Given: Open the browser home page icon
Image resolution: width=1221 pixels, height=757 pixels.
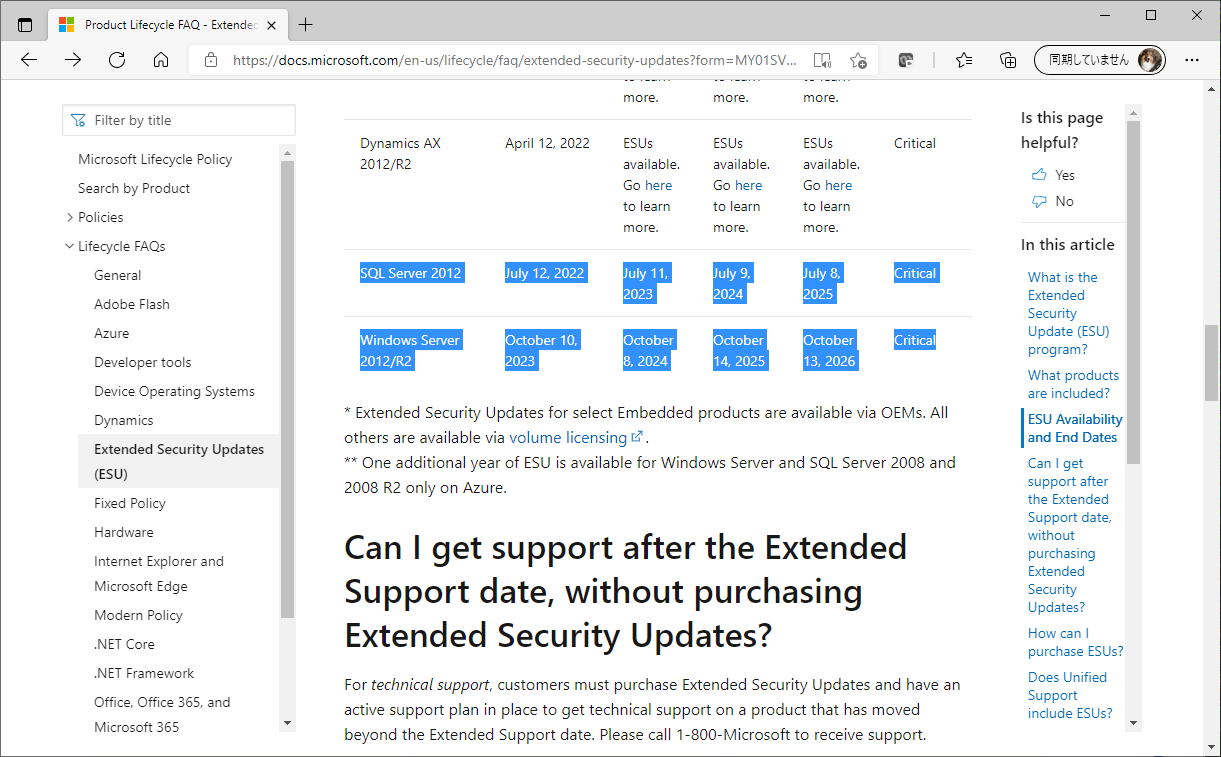Looking at the screenshot, I should coord(160,59).
